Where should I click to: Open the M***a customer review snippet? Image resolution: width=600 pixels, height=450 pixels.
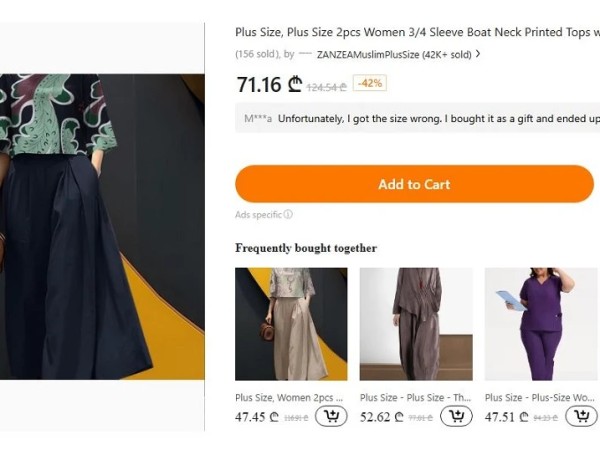(420, 119)
